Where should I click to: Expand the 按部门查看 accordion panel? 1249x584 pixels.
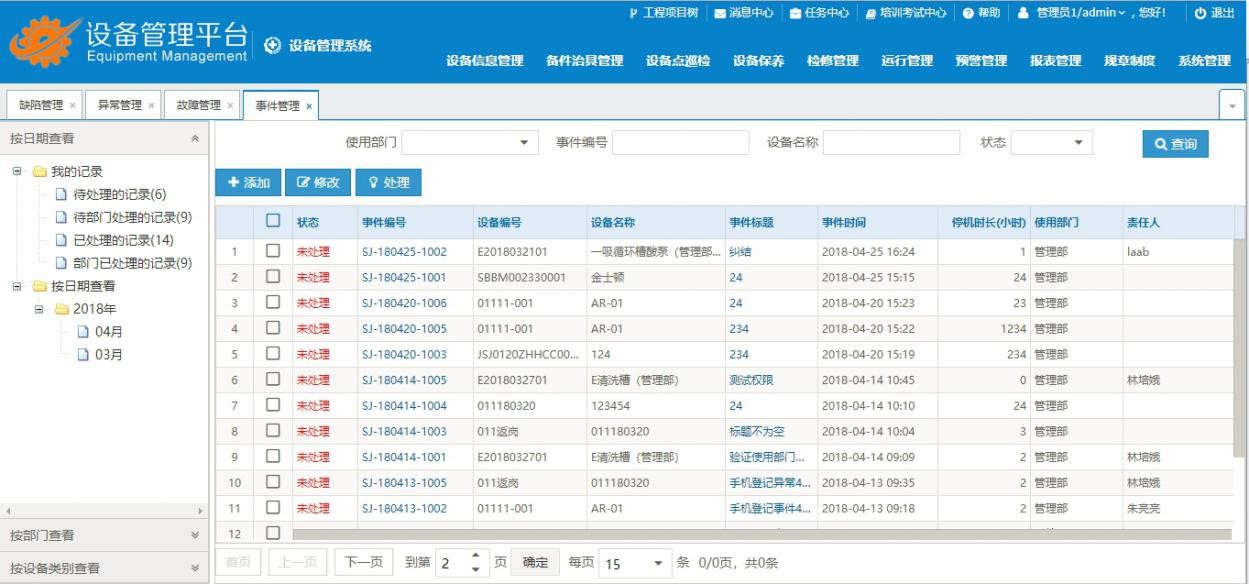pos(104,535)
